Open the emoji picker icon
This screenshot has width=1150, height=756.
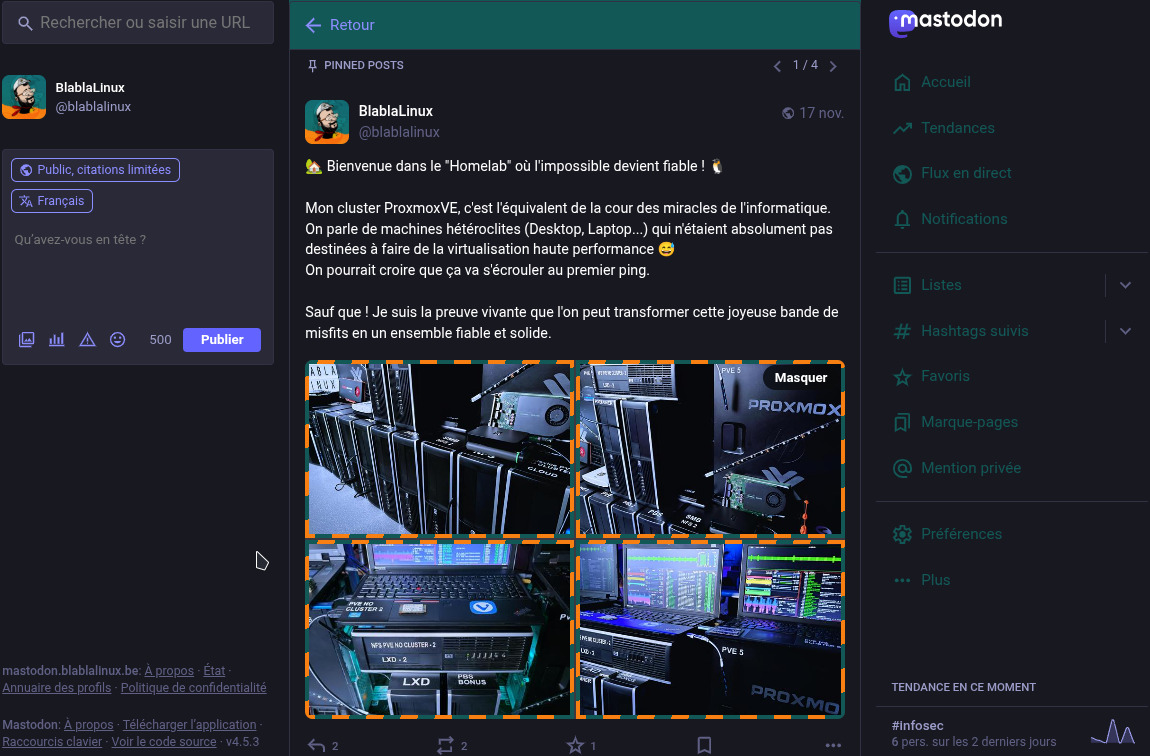point(117,340)
